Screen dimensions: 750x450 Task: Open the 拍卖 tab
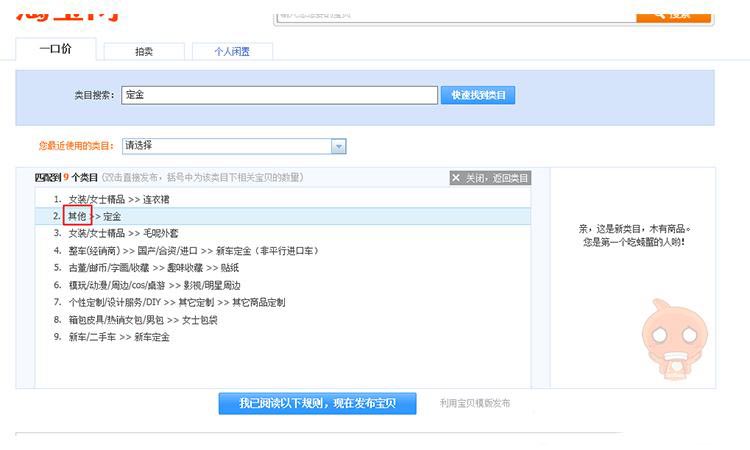(x=144, y=51)
